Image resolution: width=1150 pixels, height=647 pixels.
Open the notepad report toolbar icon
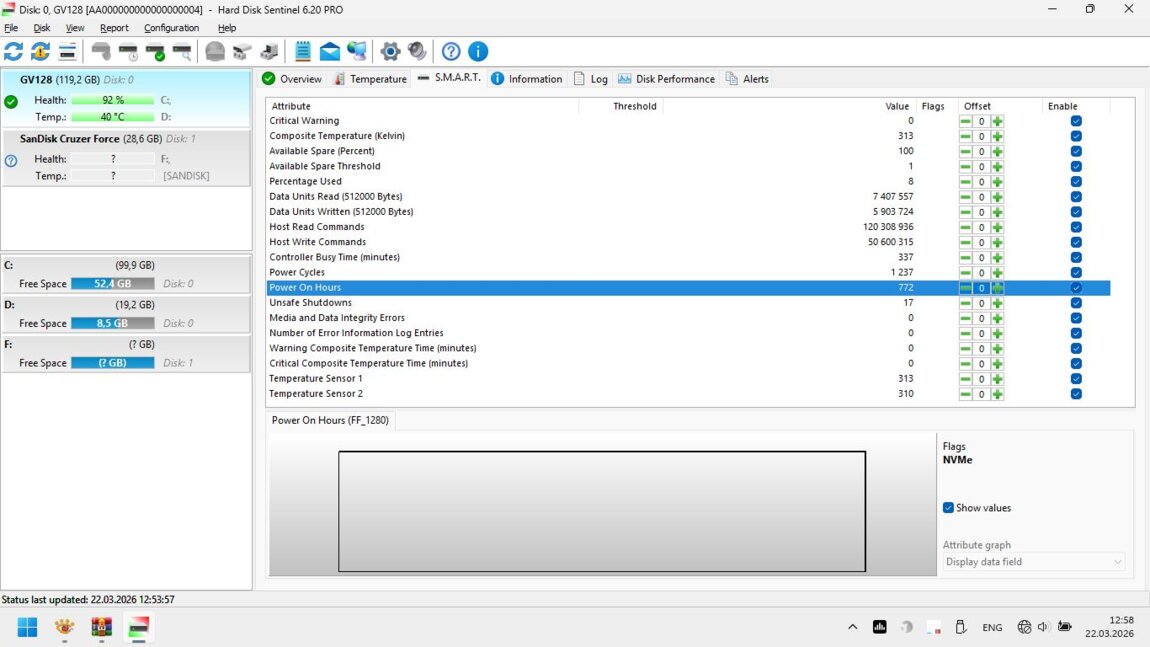303,51
